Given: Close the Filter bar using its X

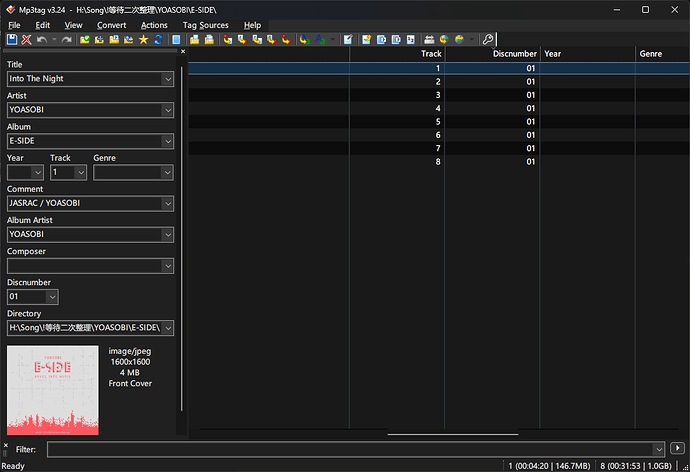Looking at the screenshot, I should pyautogui.click(x=6, y=445).
